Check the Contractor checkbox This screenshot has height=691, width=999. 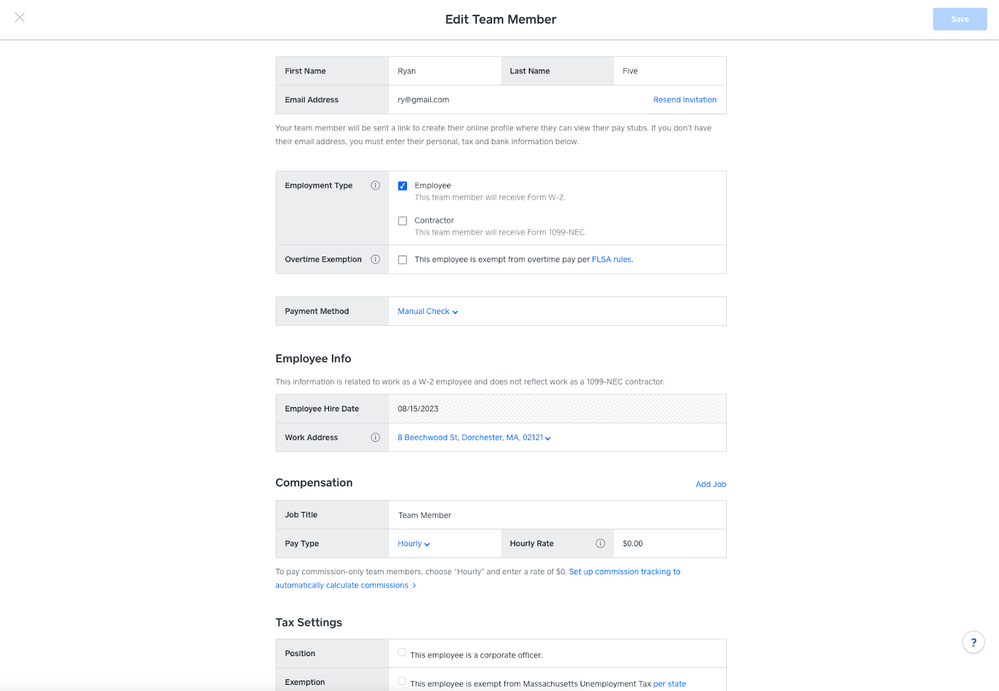[x=403, y=221]
